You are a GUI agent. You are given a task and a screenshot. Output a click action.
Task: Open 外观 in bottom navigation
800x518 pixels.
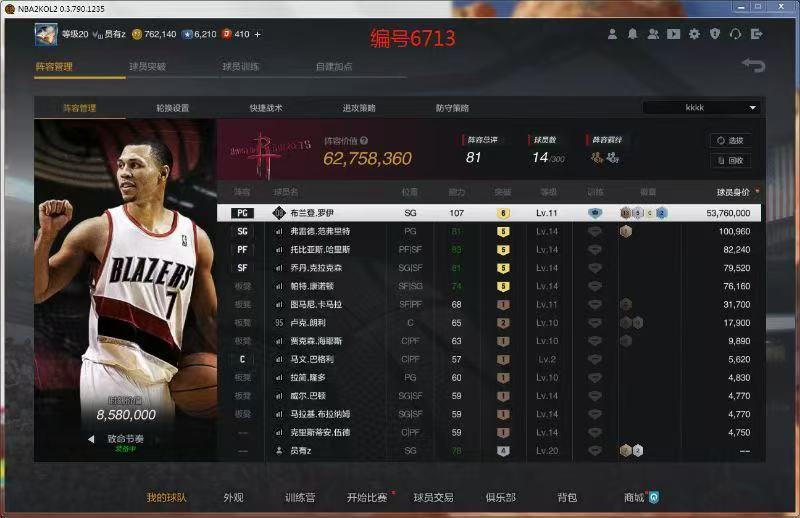(233, 497)
